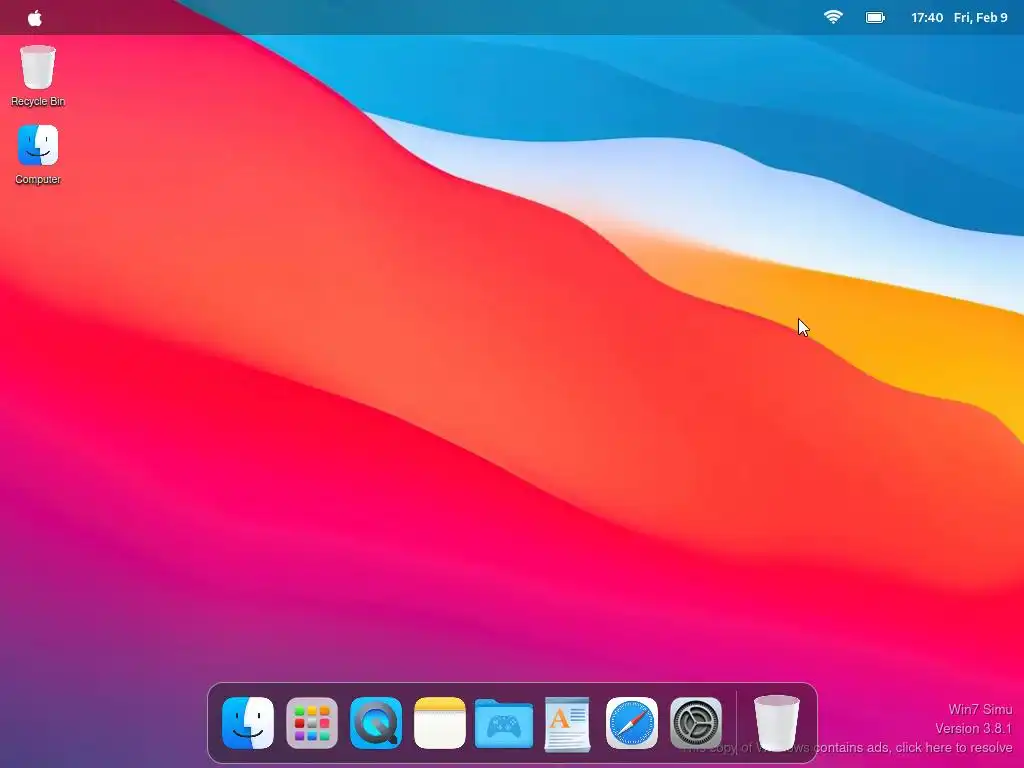
Task: Open the Apple menu
Action: [x=35, y=18]
